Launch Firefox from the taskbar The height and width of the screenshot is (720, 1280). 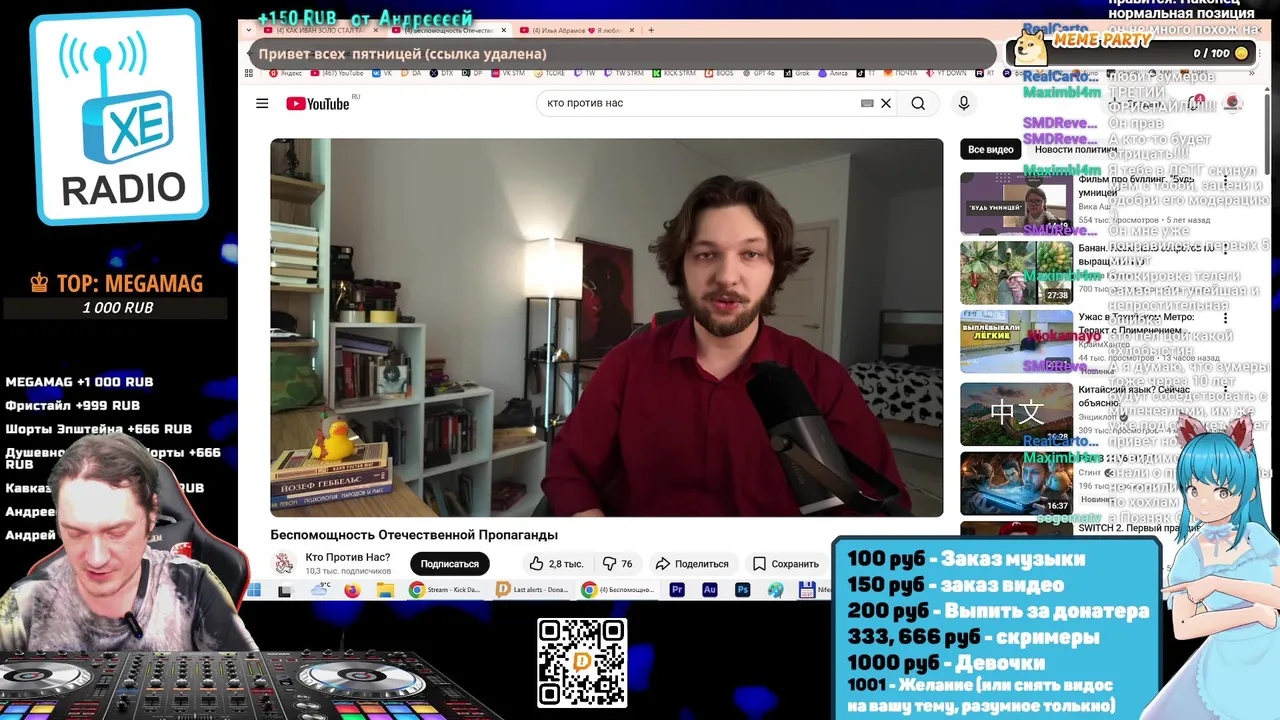(x=352, y=590)
